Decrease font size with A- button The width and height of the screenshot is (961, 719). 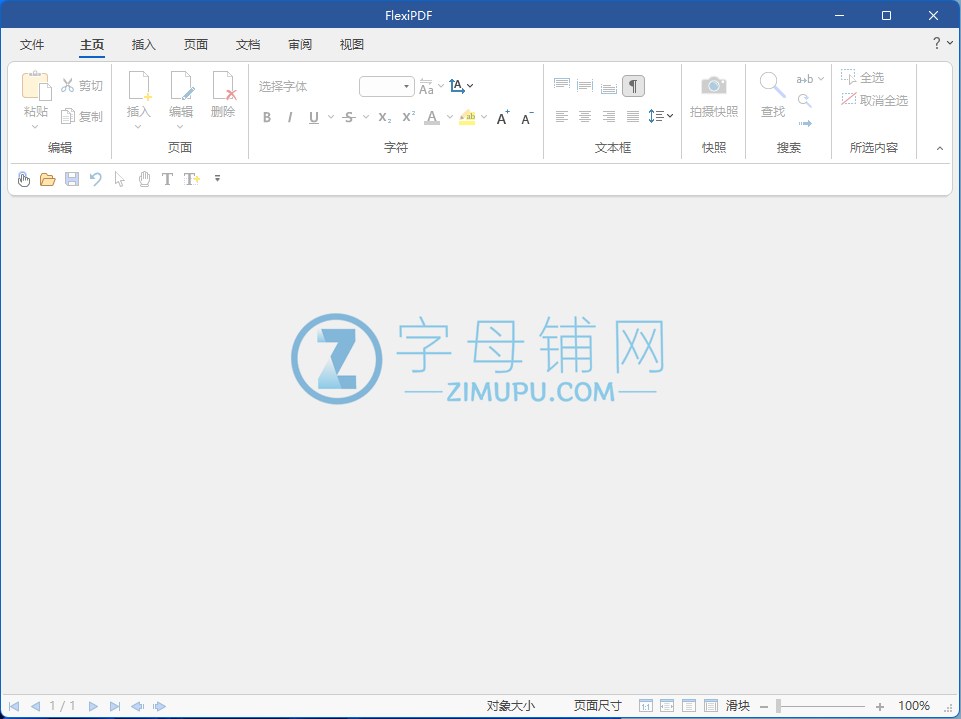(527, 118)
